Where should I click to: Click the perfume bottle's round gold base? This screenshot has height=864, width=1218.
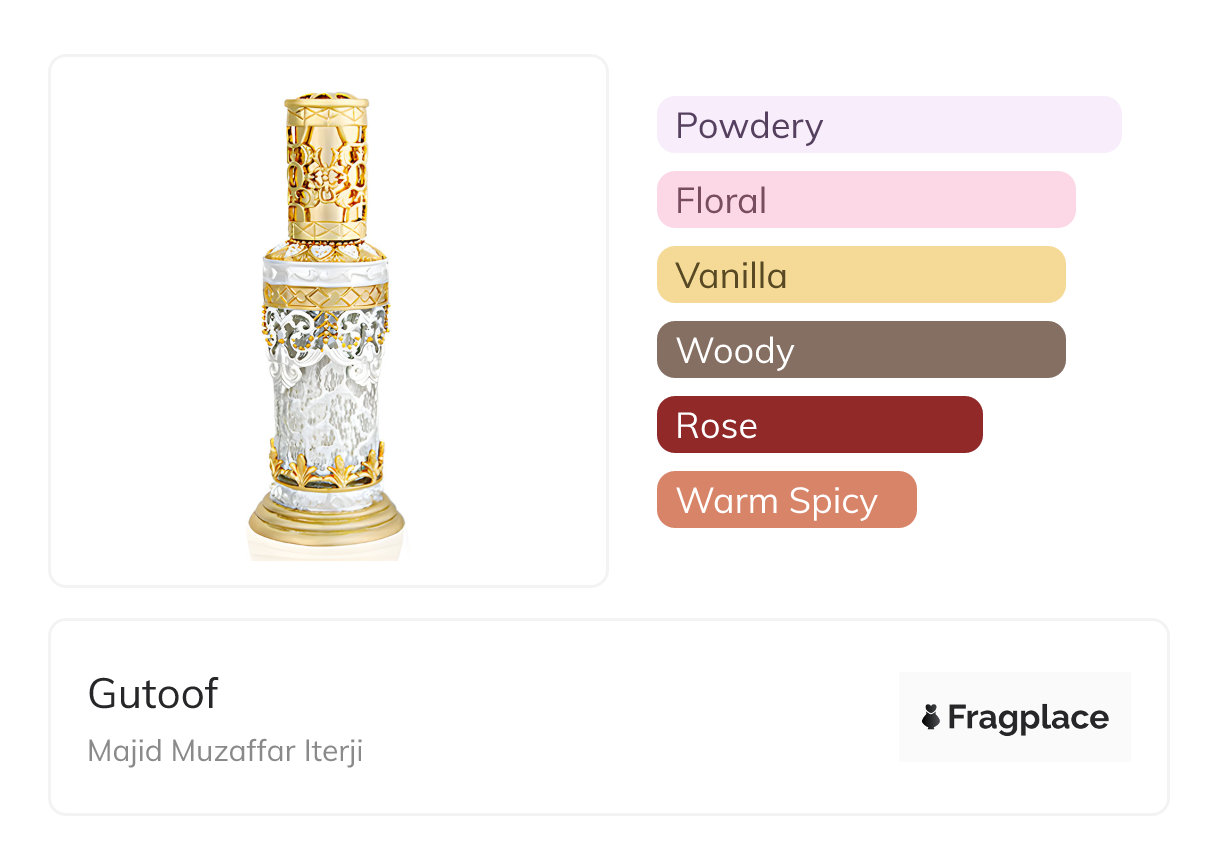pos(327,518)
